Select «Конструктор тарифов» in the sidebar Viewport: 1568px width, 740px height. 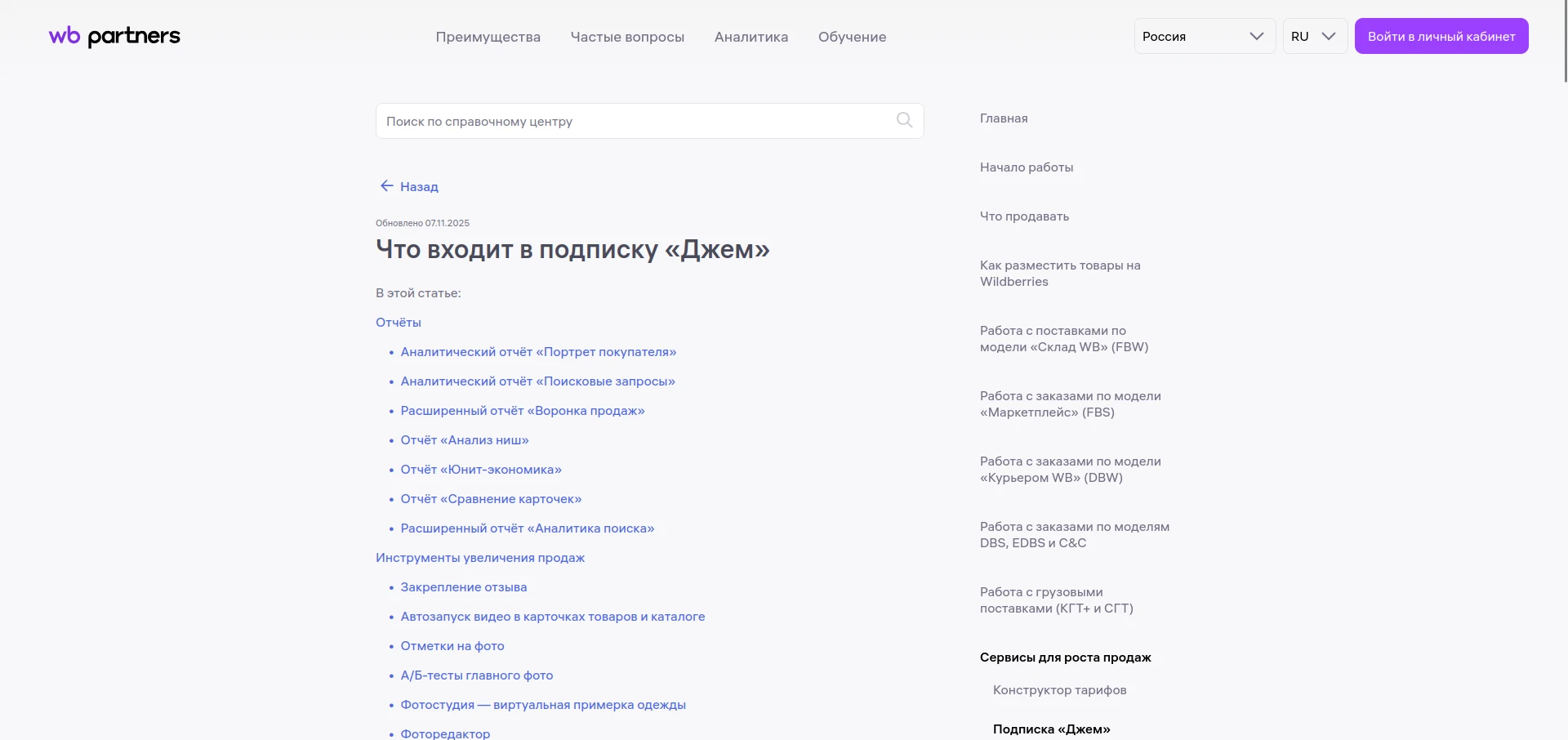(x=1059, y=690)
